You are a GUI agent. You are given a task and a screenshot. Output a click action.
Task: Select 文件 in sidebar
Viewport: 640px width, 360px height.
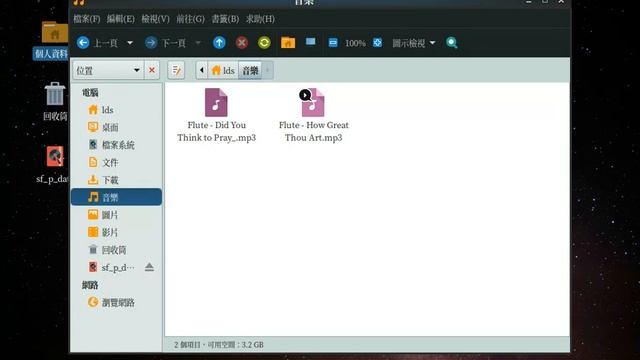116,162
